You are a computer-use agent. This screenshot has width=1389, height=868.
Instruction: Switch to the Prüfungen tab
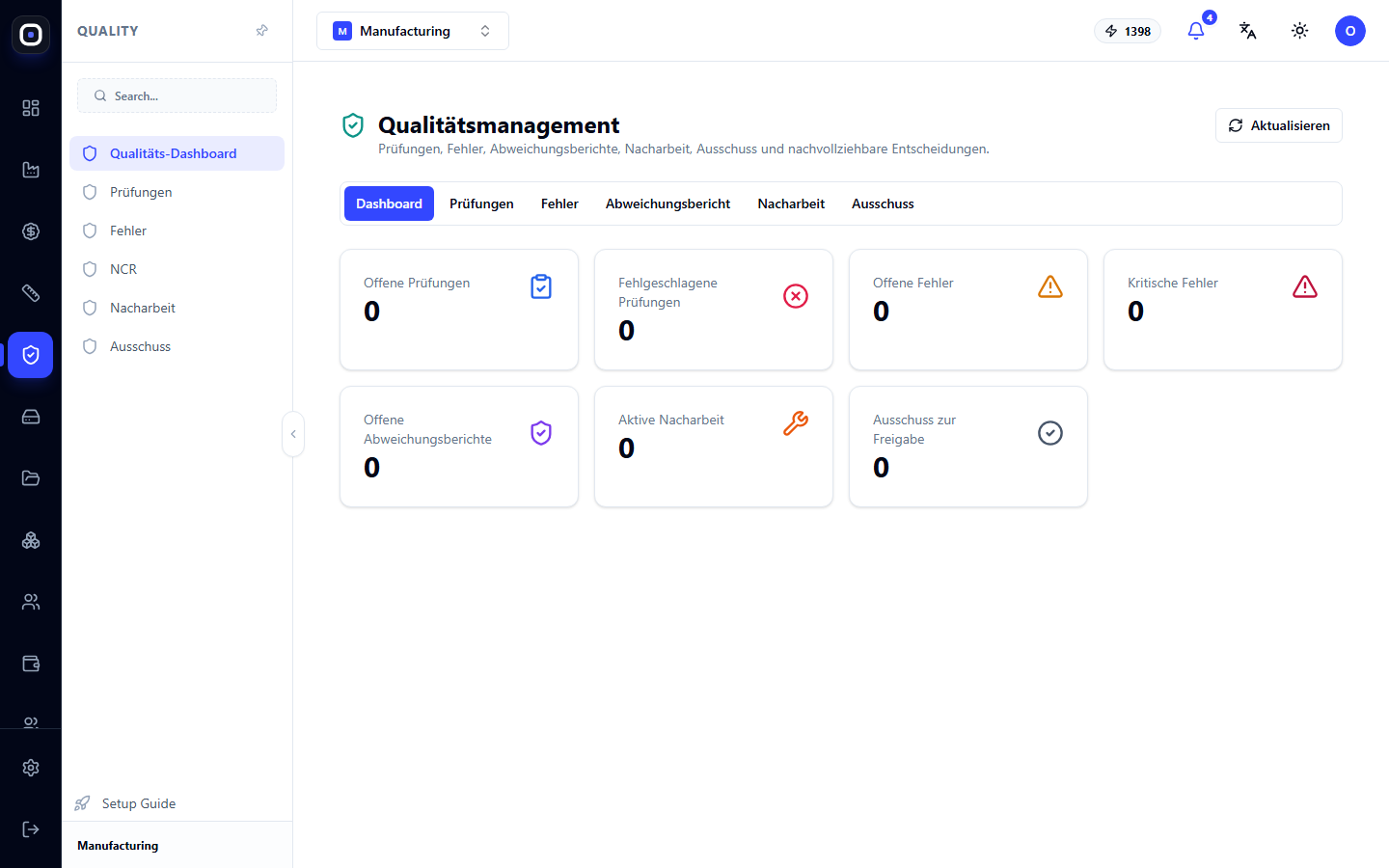click(481, 203)
